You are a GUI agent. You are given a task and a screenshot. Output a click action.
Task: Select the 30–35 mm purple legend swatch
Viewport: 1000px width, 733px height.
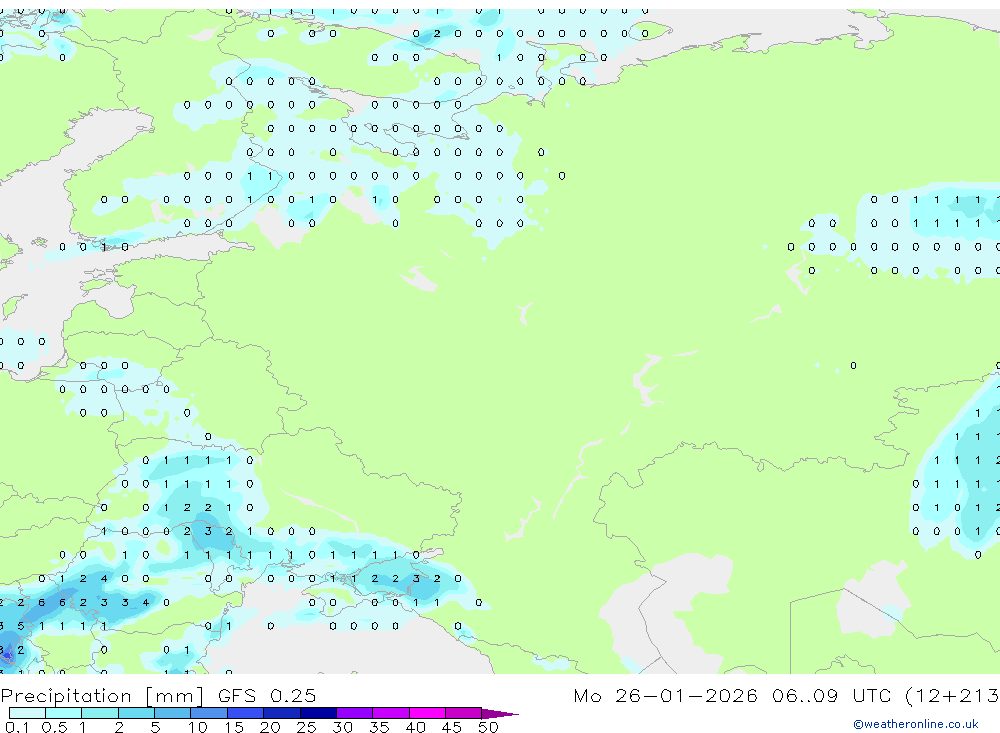click(355, 713)
